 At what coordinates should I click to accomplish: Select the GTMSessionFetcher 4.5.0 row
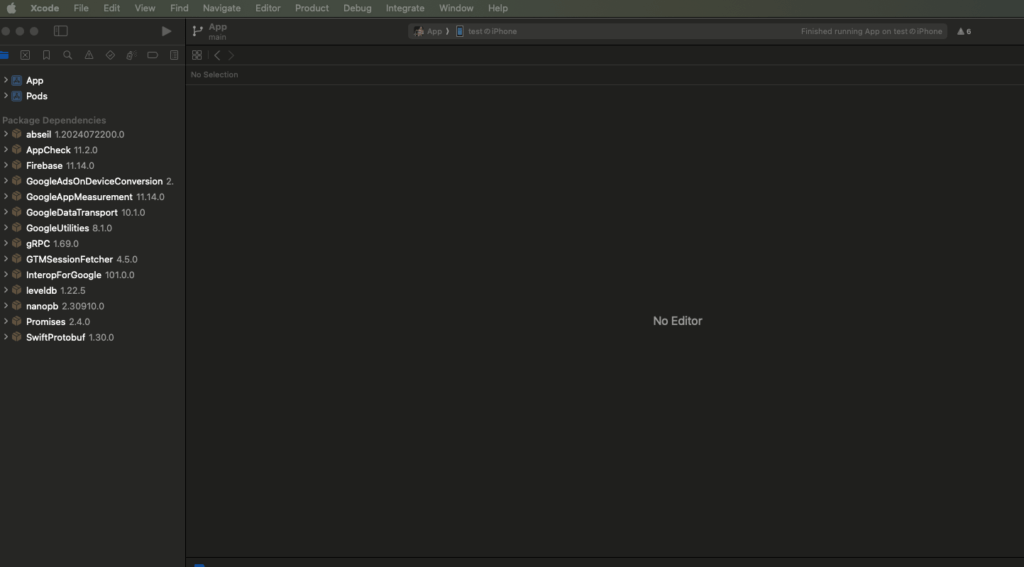coord(92,259)
